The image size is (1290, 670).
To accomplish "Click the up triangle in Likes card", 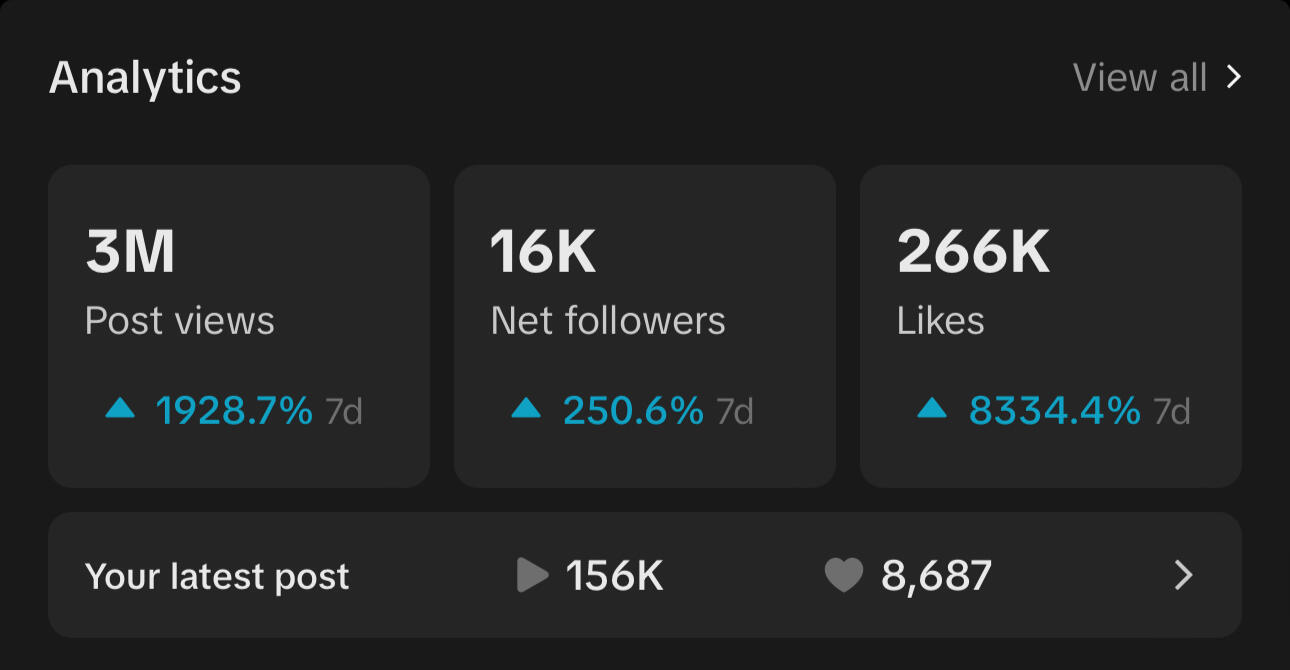I will click(932, 408).
